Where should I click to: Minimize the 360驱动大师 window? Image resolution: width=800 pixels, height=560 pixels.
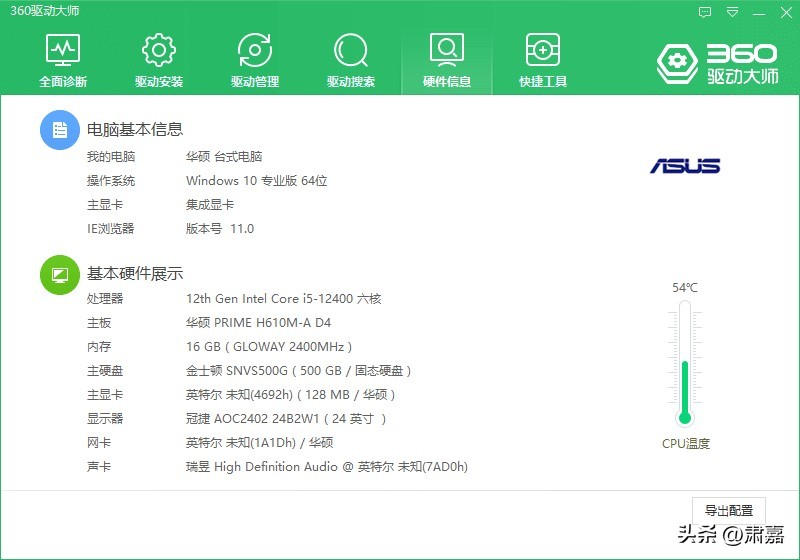759,13
